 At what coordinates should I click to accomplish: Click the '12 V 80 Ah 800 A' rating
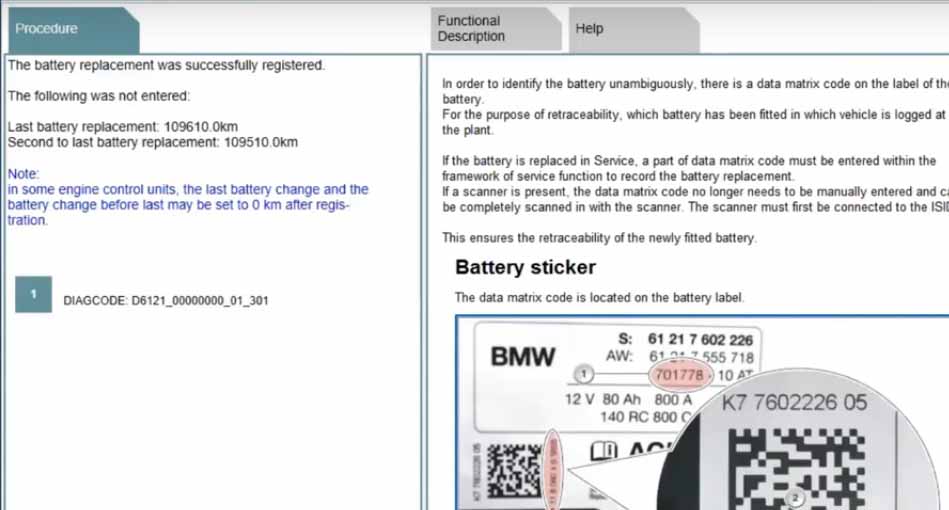628,400
